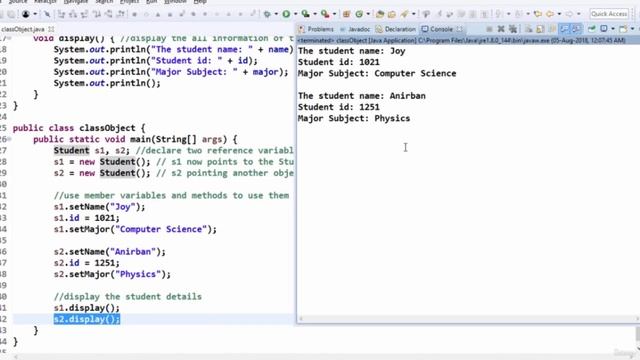Click the Open Console icon
Screen dimensions: 640x360
[x=622, y=29]
